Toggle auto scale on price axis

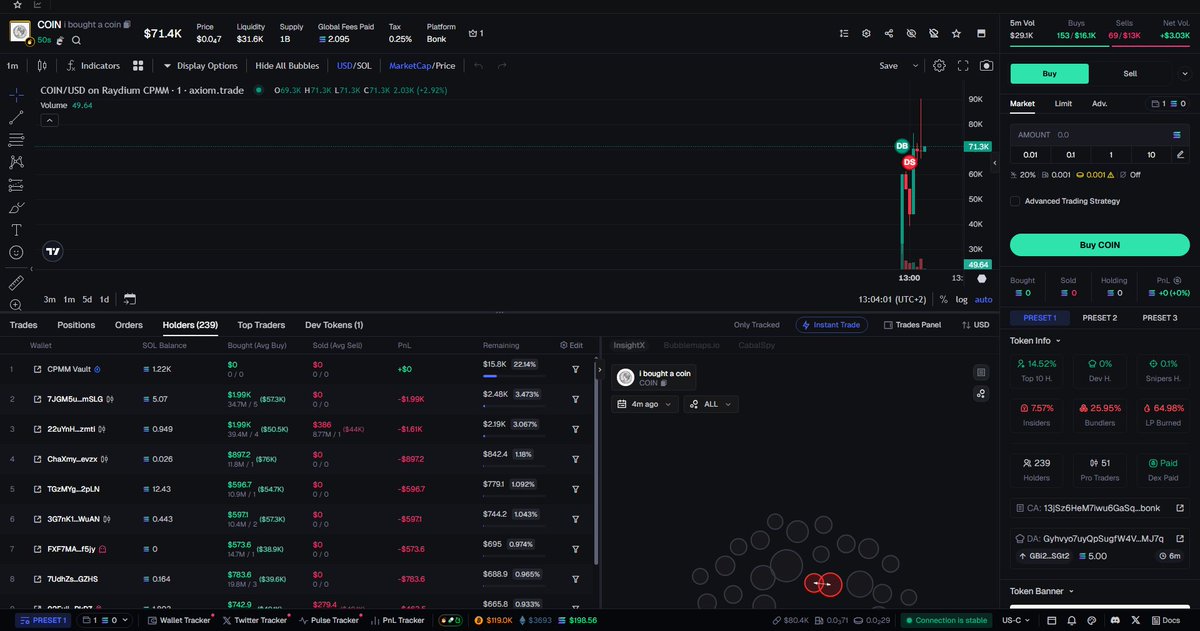[983, 299]
